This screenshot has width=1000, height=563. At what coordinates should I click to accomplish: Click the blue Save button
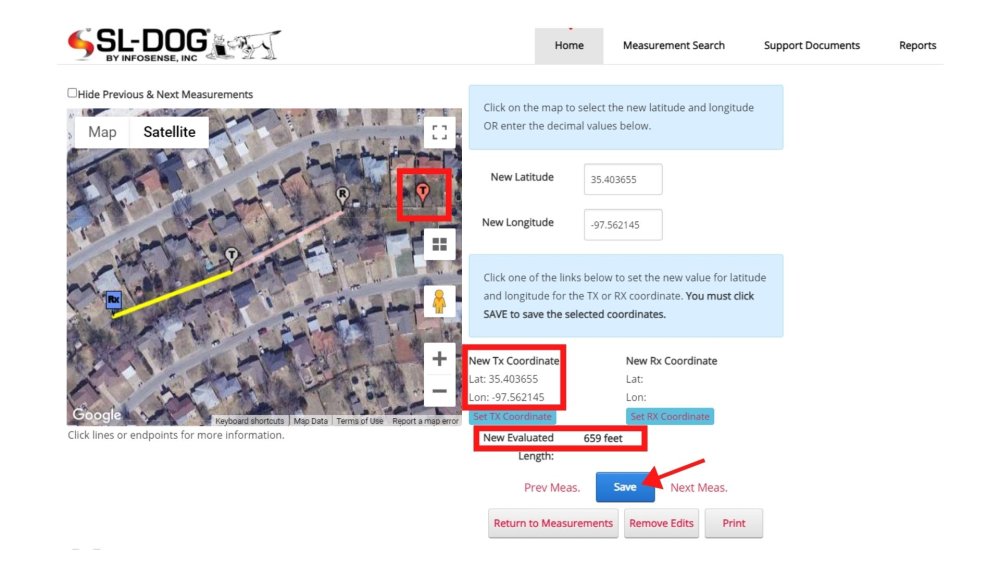[x=625, y=487]
